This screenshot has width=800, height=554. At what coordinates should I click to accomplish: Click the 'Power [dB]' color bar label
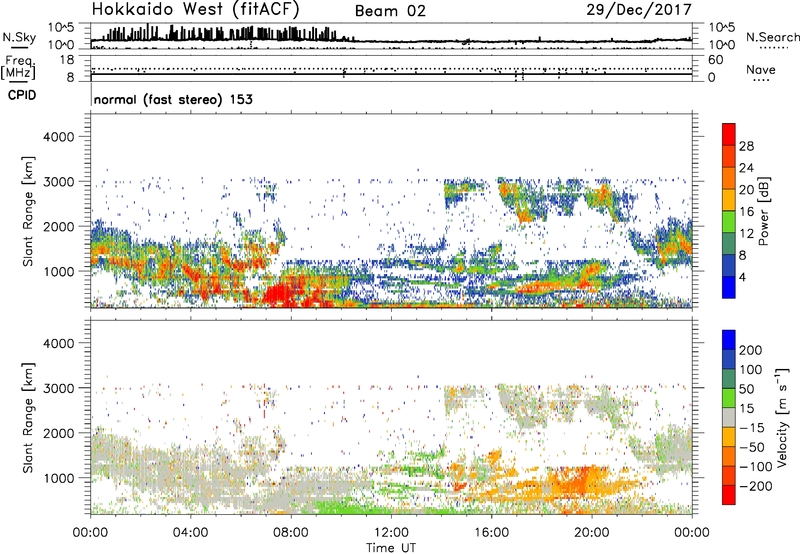pos(763,211)
